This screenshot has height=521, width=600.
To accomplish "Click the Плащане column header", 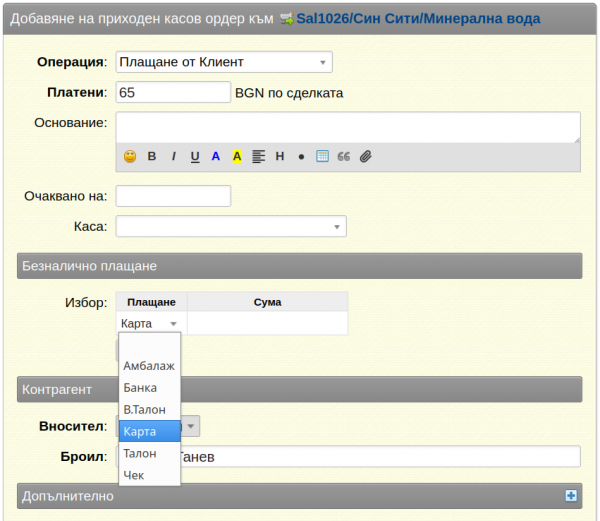I will [x=152, y=302].
